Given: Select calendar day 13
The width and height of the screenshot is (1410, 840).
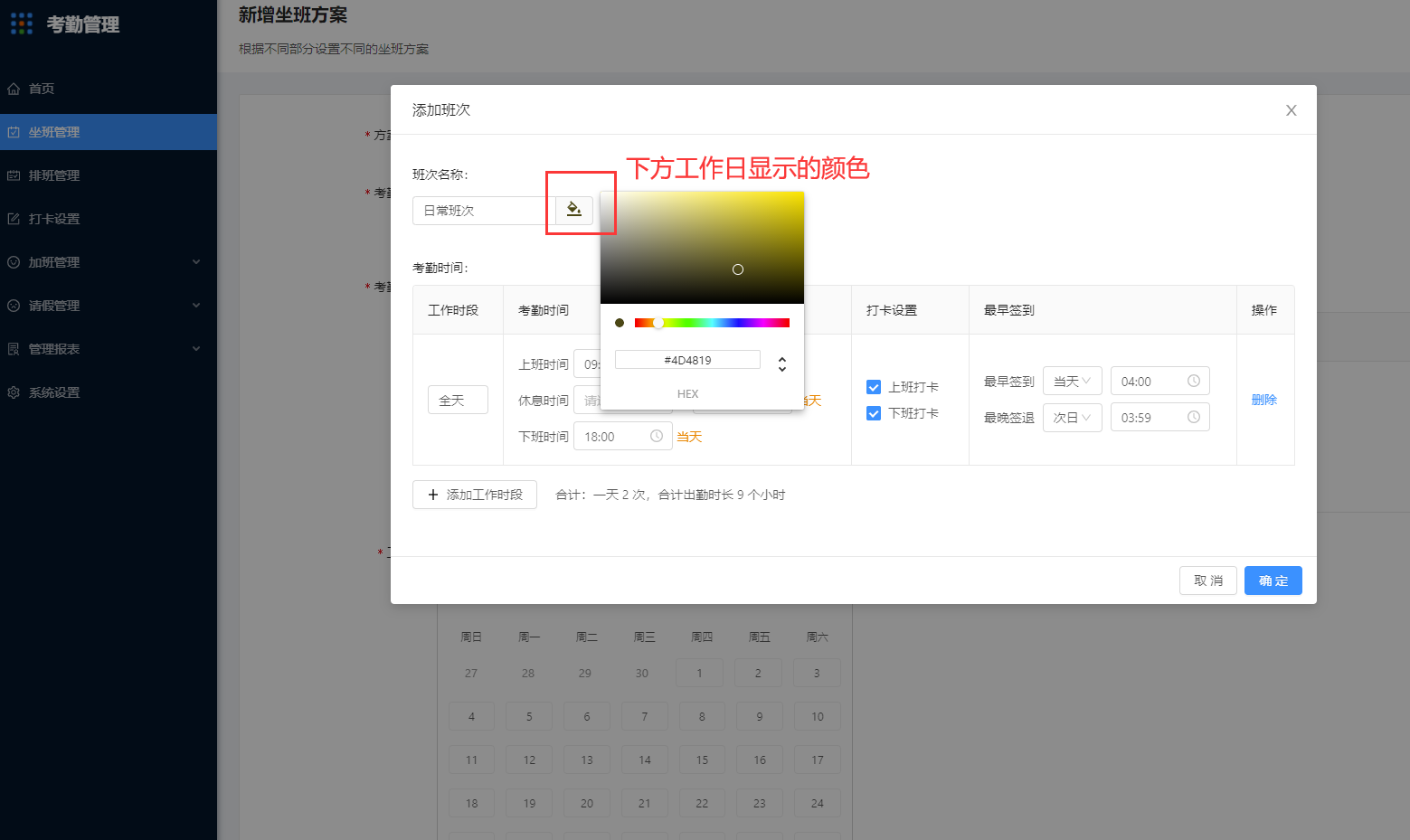Looking at the screenshot, I should point(587,760).
